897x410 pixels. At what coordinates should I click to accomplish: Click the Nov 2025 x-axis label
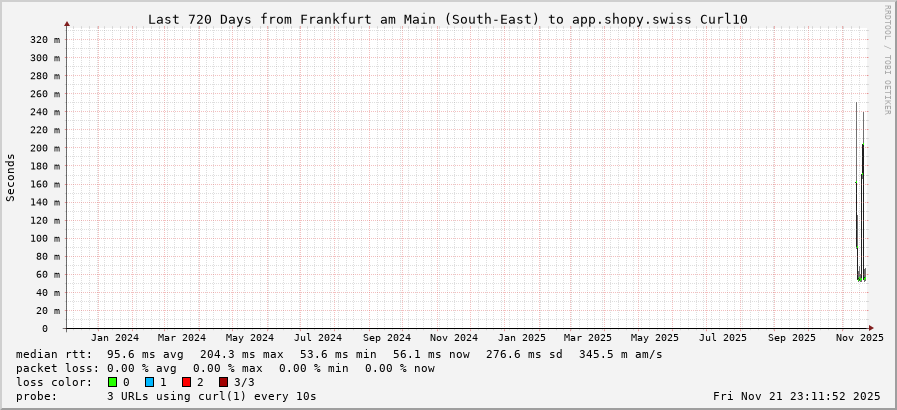[x=859, y=338]
